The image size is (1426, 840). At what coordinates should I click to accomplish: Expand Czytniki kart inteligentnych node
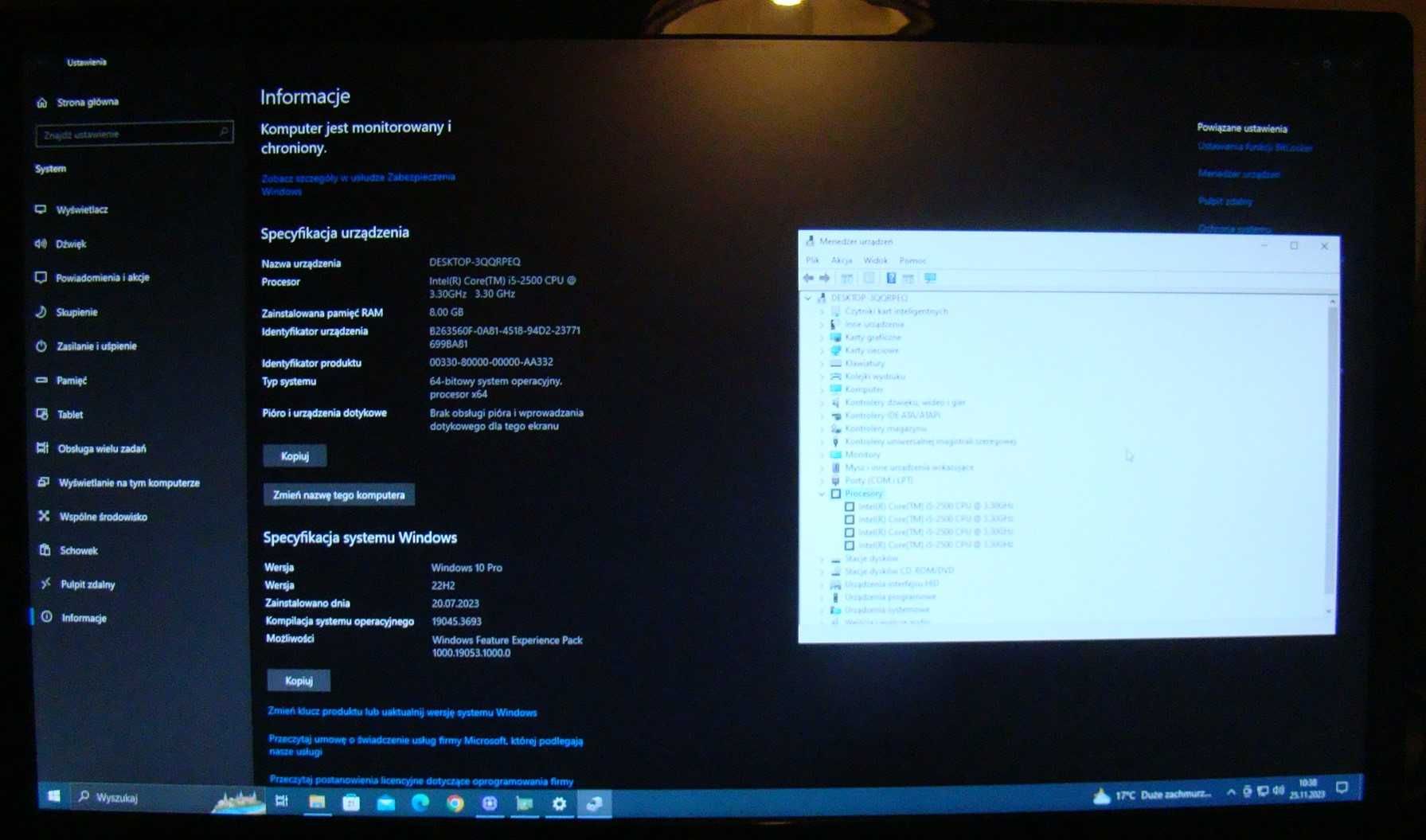(x=822, y=311)
